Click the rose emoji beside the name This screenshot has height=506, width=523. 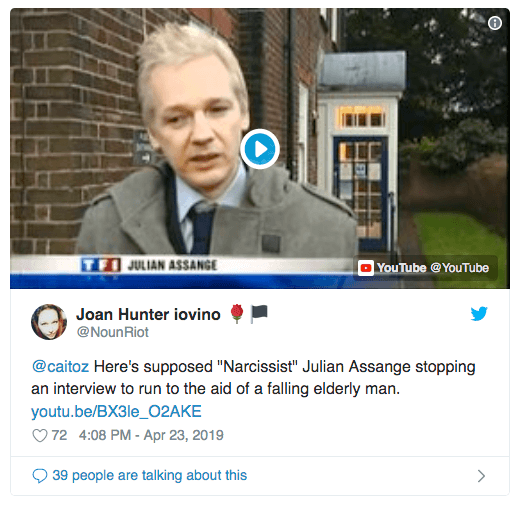pos(237,314)
